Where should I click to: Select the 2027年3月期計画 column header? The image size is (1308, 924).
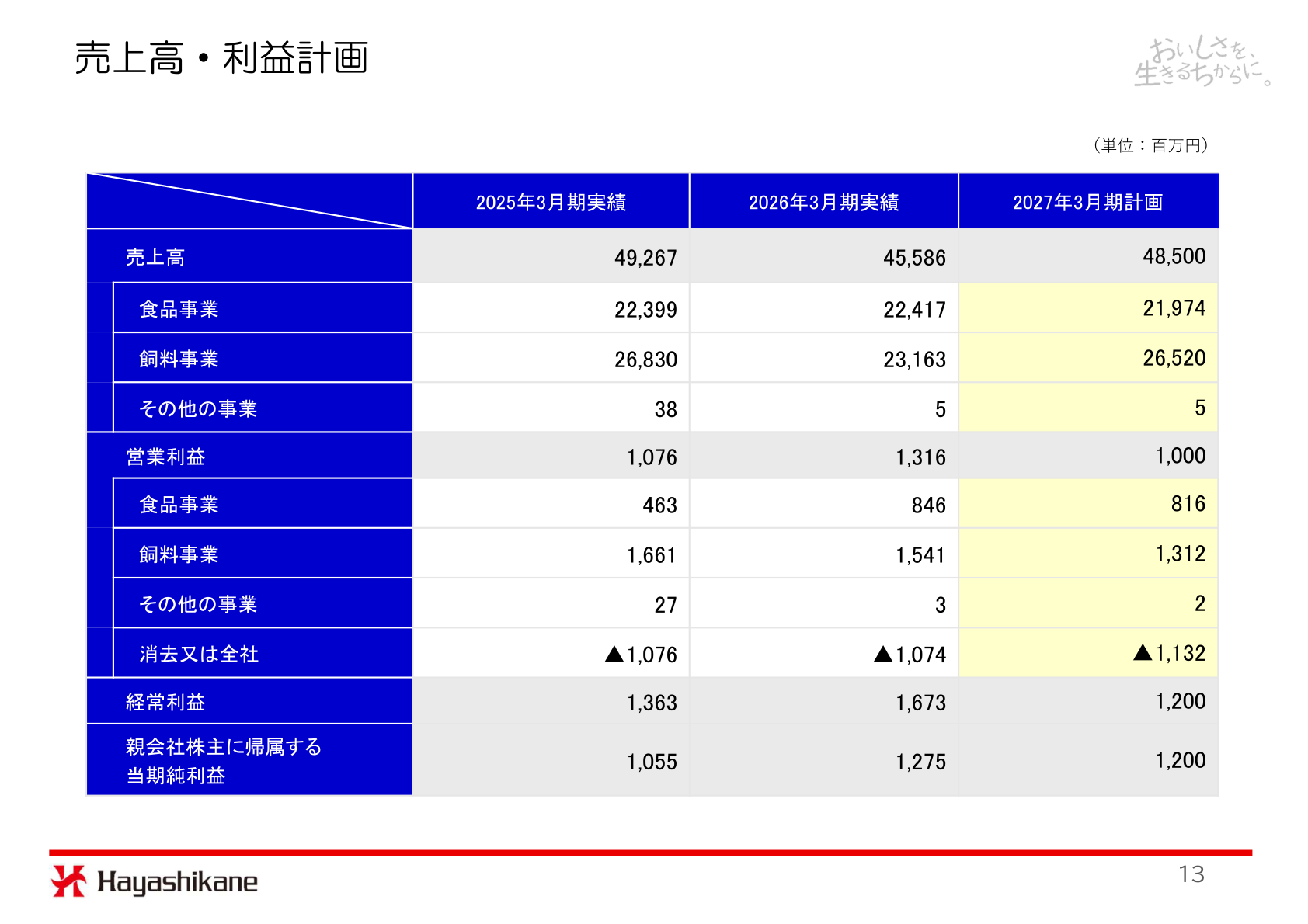(x=1087, y=202)
